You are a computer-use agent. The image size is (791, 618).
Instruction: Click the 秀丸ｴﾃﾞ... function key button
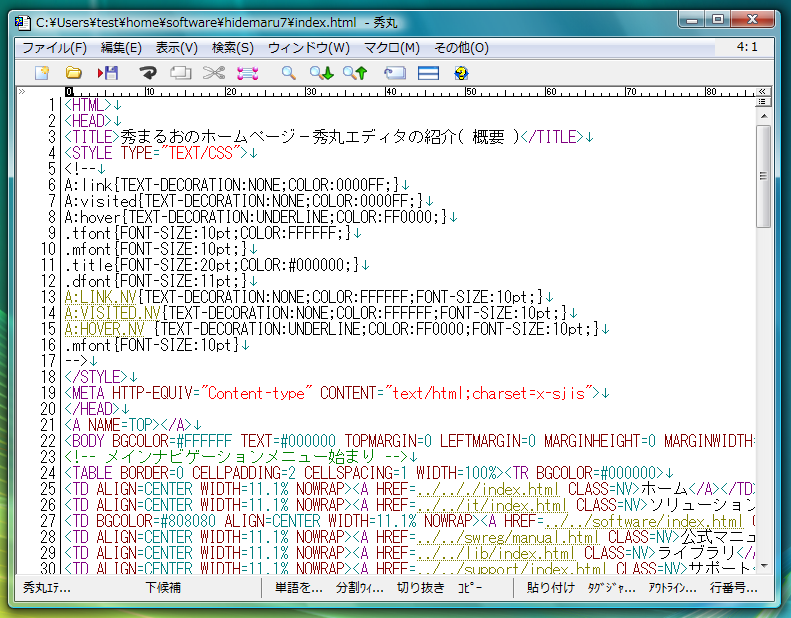47,588
